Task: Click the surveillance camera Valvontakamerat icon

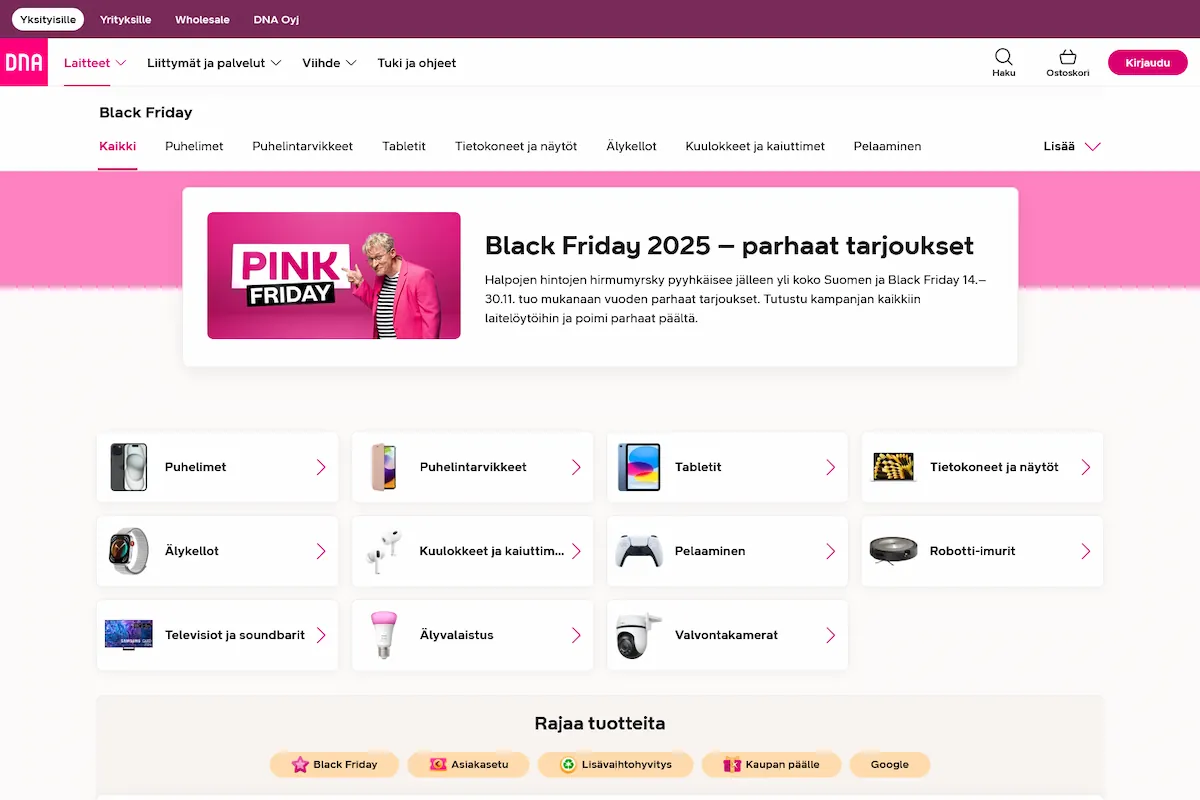Action: click(638, 635)
